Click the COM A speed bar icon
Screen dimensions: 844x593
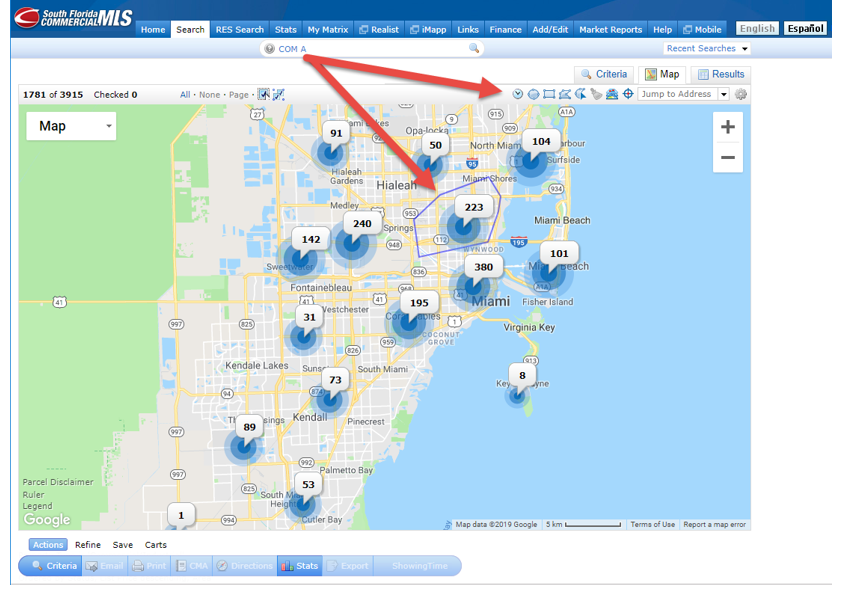[x=270, y=49]
